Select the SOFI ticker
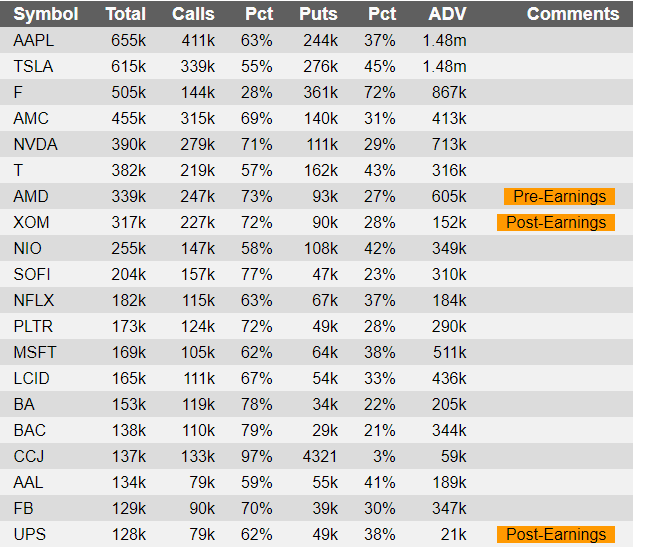The height and width of the screenshot is (556, 660). click(x=32, y=275)
